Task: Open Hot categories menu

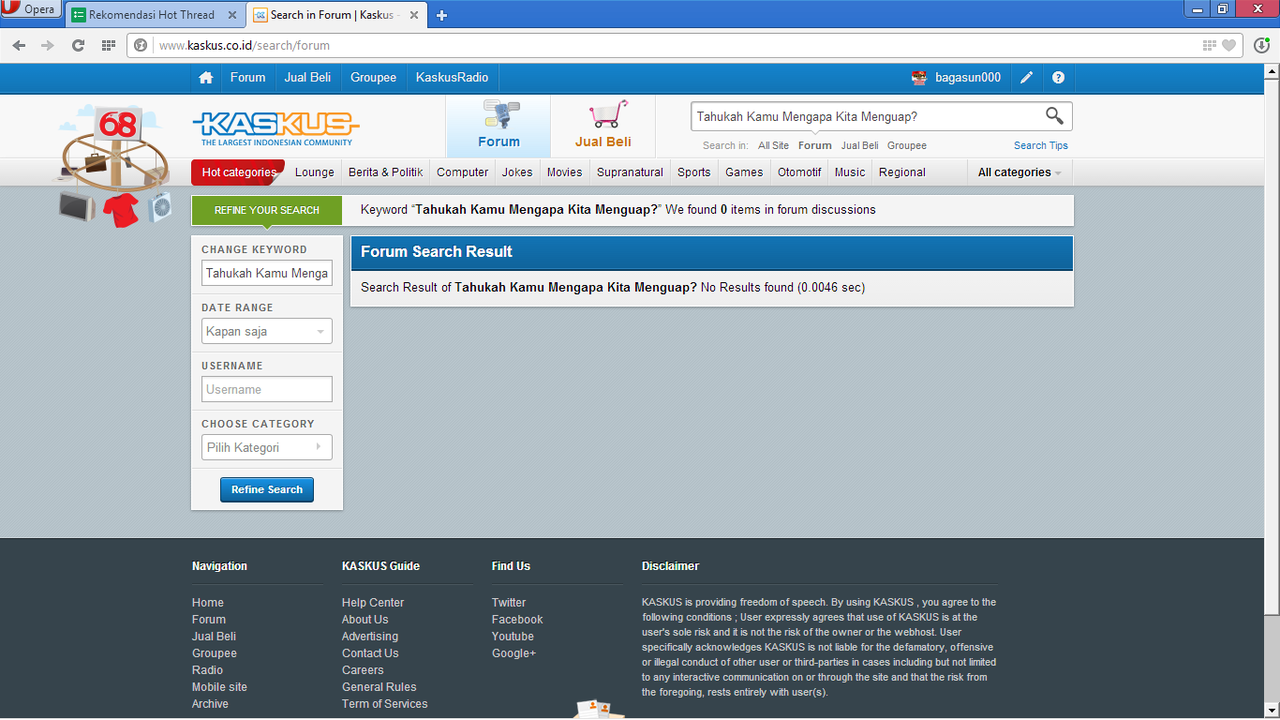Action: pos(238,172)
